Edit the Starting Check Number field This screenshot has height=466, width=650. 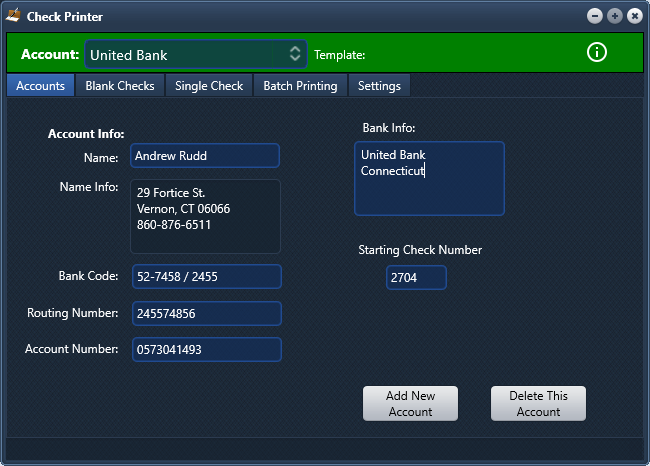[x=416, y=277]
